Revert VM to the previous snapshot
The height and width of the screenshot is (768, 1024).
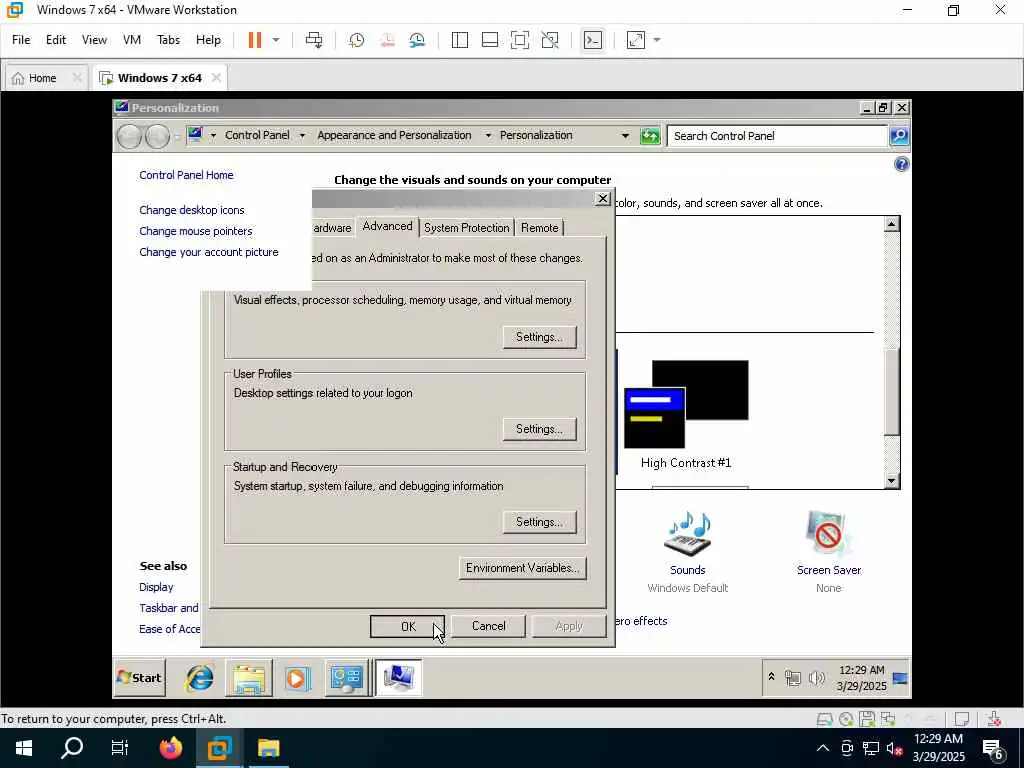387,40
